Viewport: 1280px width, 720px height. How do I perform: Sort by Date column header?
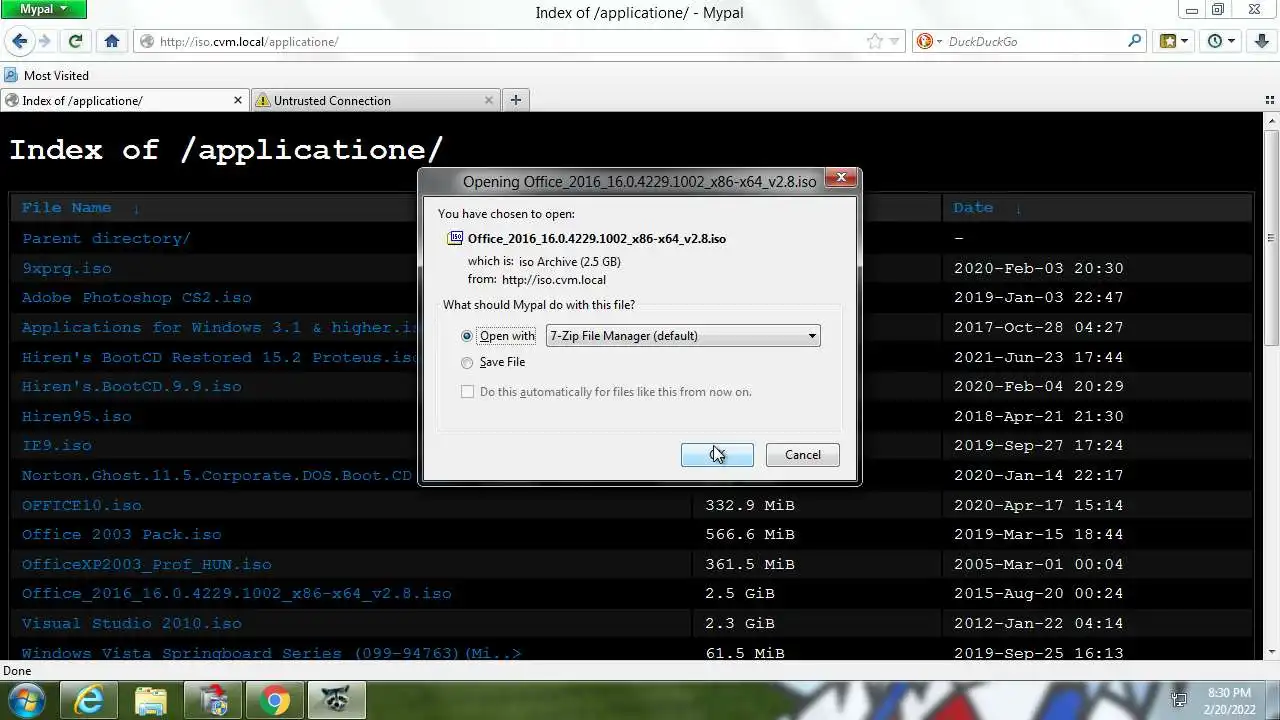click(x=973, y=208)
